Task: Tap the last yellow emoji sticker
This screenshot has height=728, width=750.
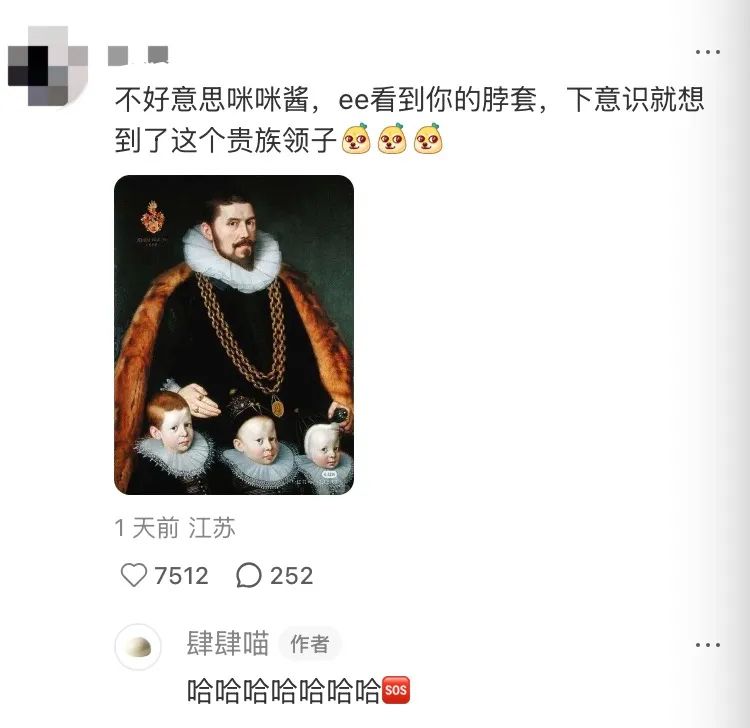Action: tap(428, 139)
